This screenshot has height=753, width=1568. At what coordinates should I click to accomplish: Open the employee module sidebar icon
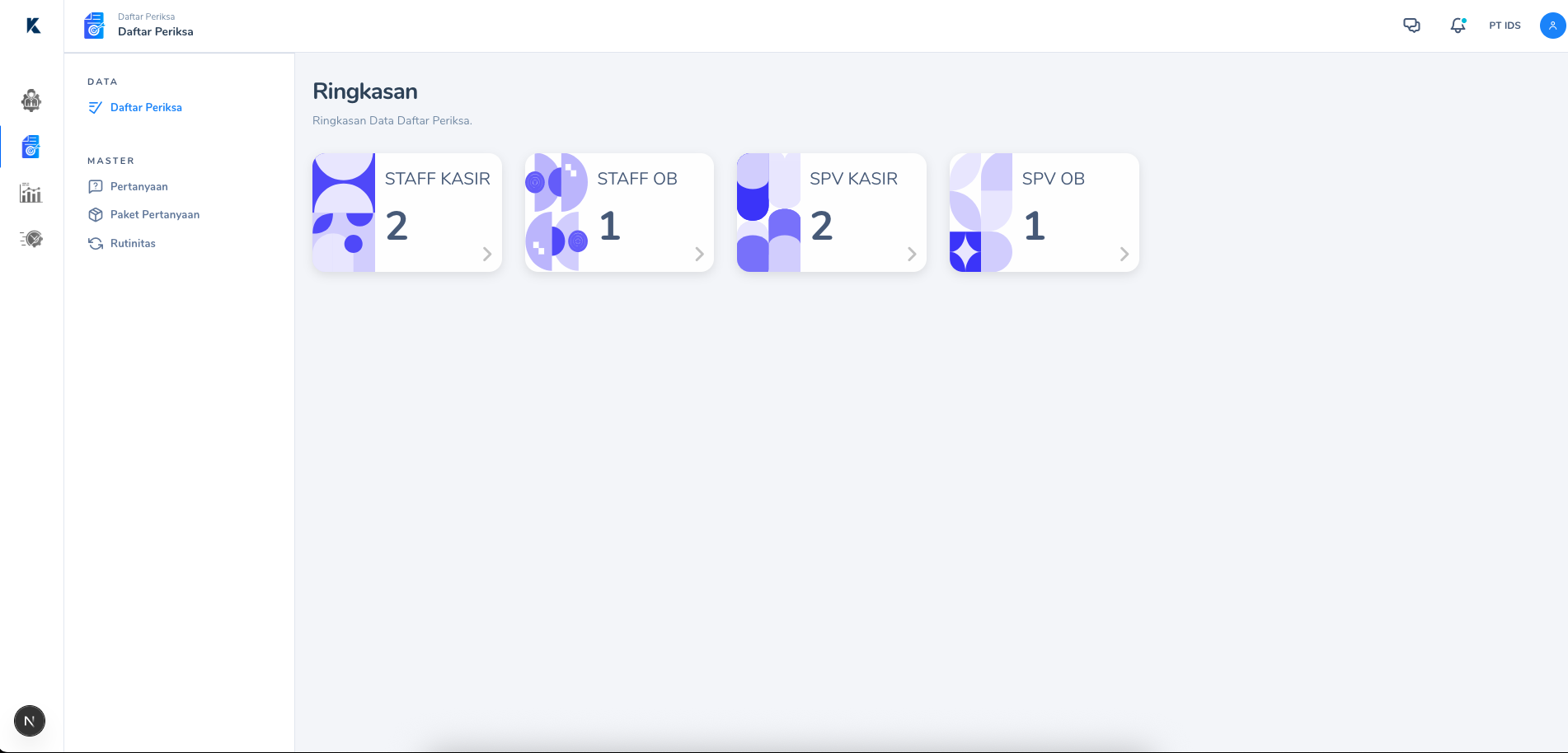[31, 101]
